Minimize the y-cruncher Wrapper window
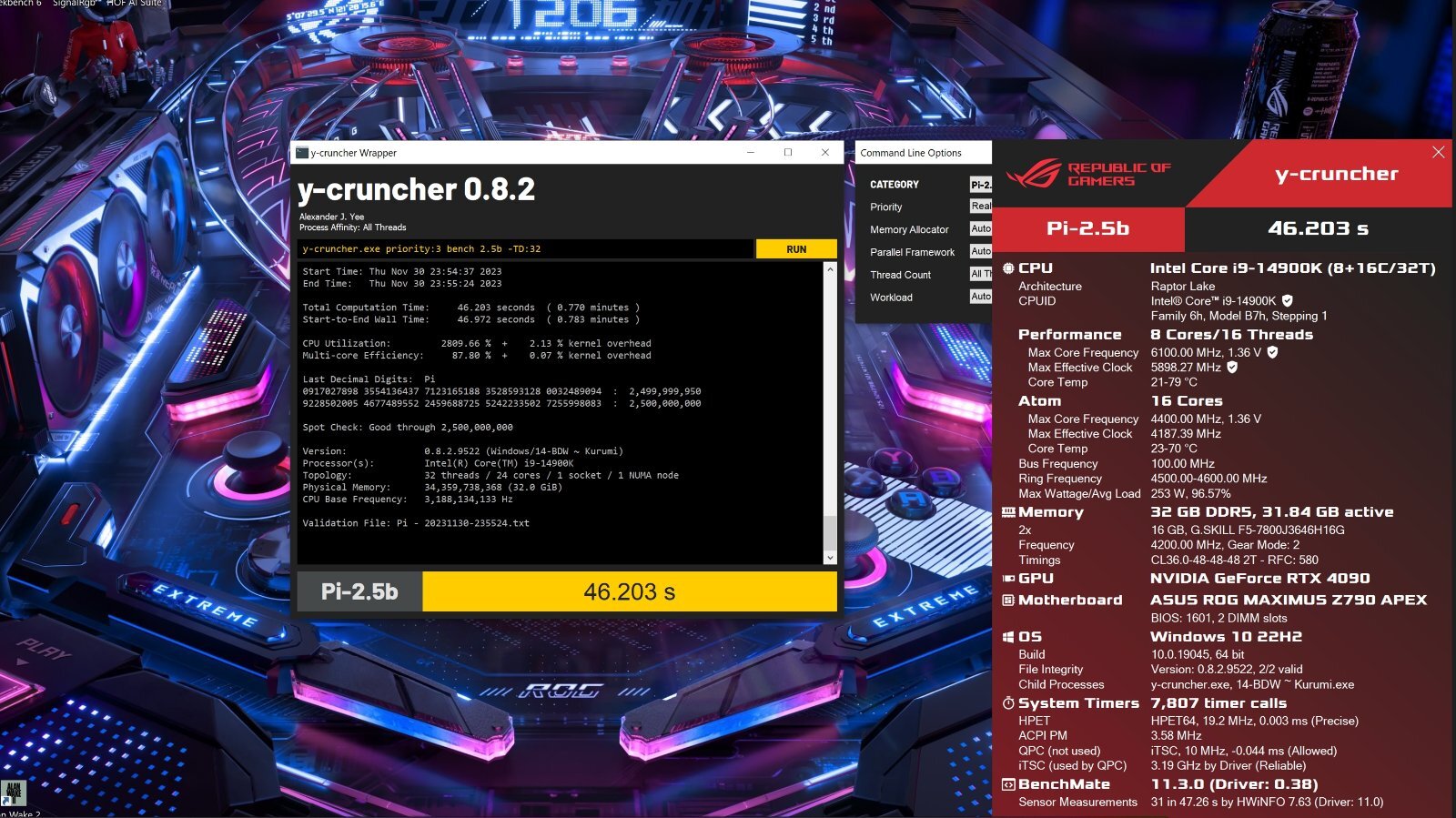Screen dimensions: 1456x818 pyautogui.click(x=751, y=153)
